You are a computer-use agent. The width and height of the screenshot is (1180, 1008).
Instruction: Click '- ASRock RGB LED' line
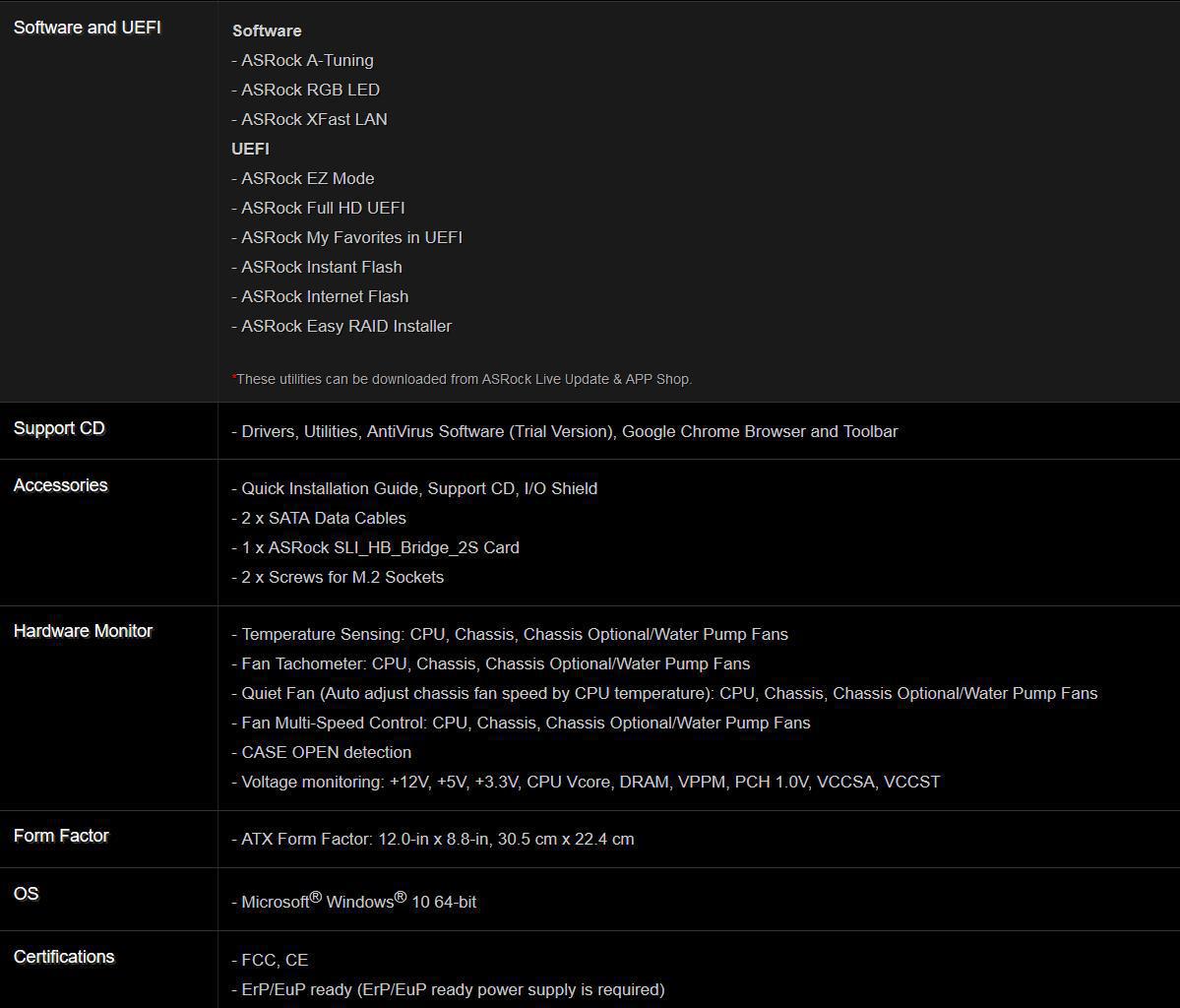[305, 90]
